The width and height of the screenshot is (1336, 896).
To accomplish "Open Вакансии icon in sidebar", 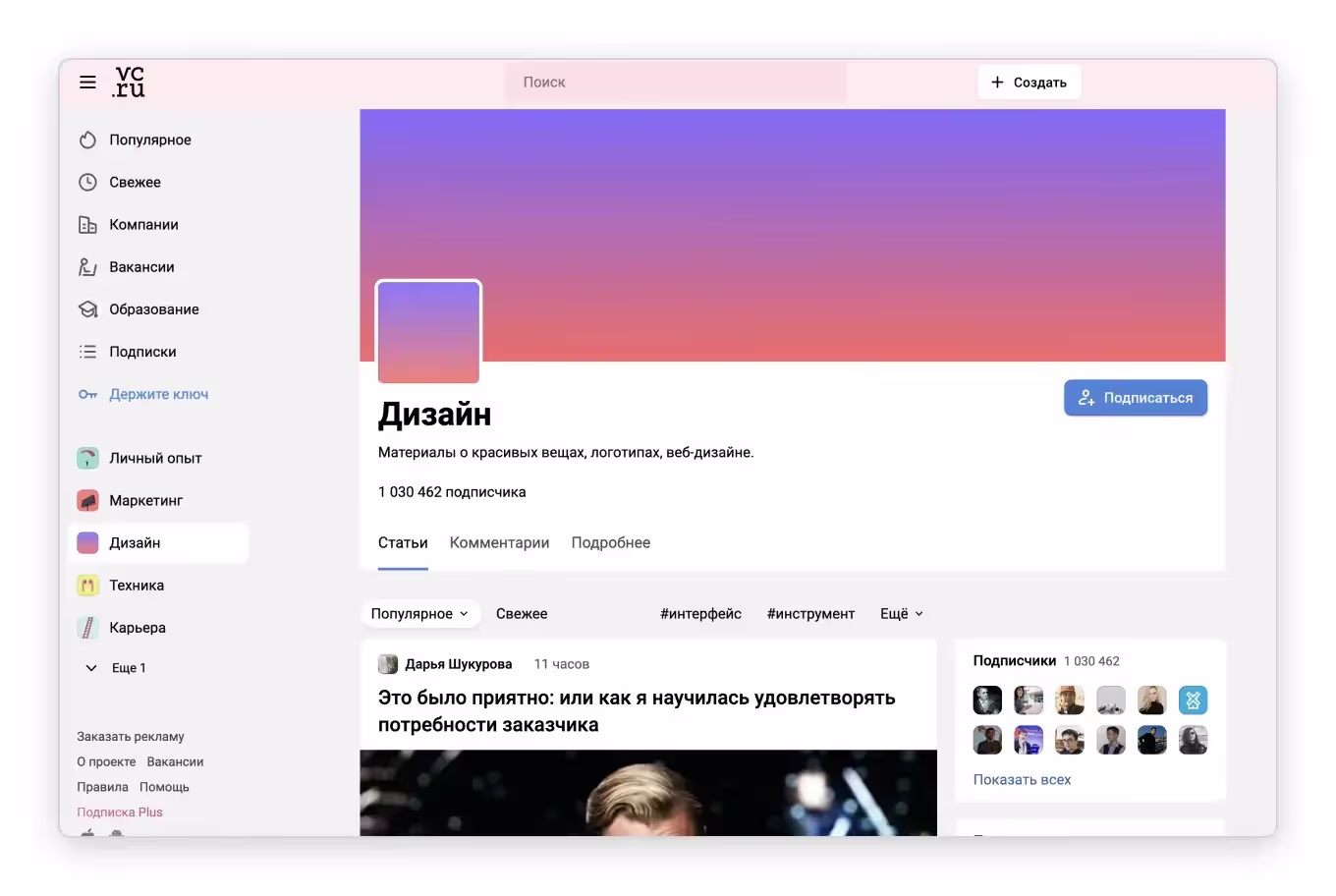I will 87,266.
